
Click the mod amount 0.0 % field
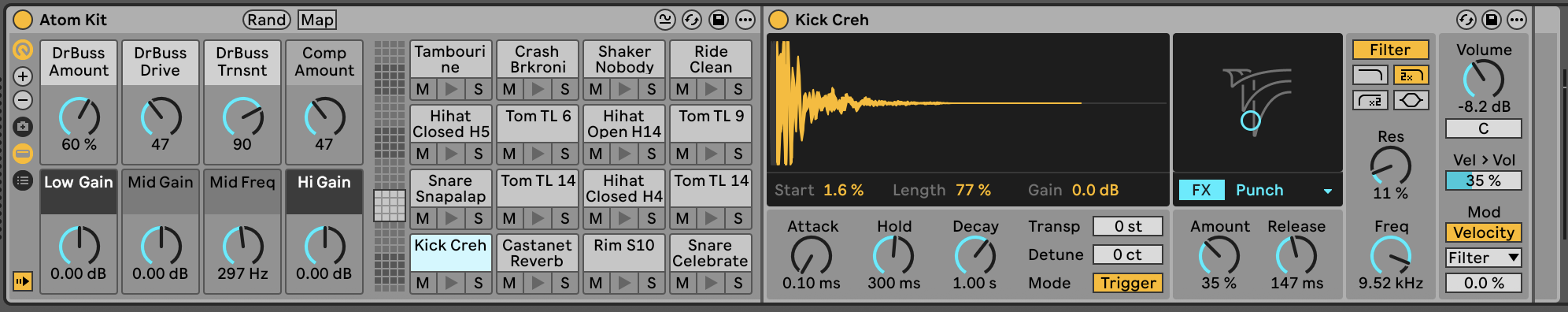click(x=1484, y=283)
